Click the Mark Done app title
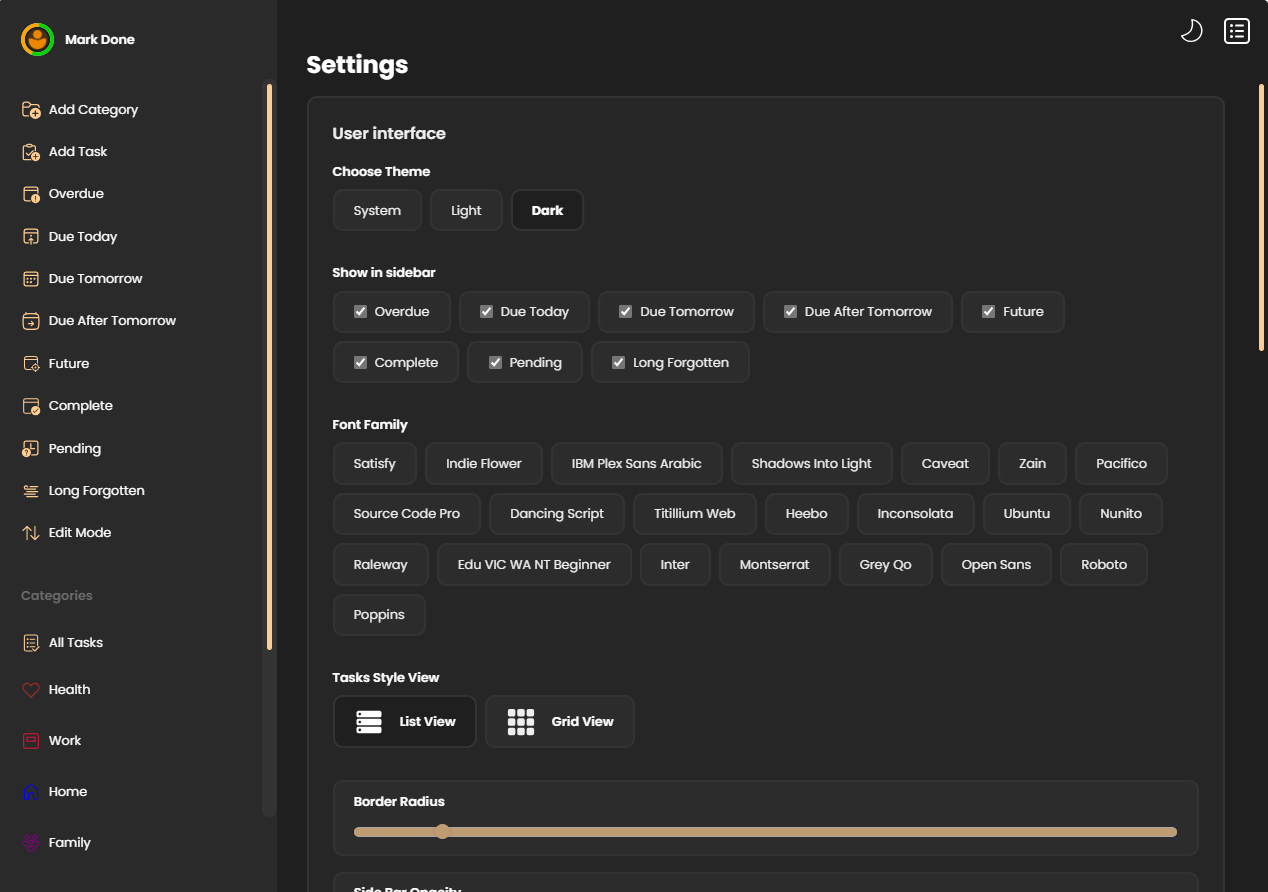Screen dimensions: 1268x892 coord(100,40)
